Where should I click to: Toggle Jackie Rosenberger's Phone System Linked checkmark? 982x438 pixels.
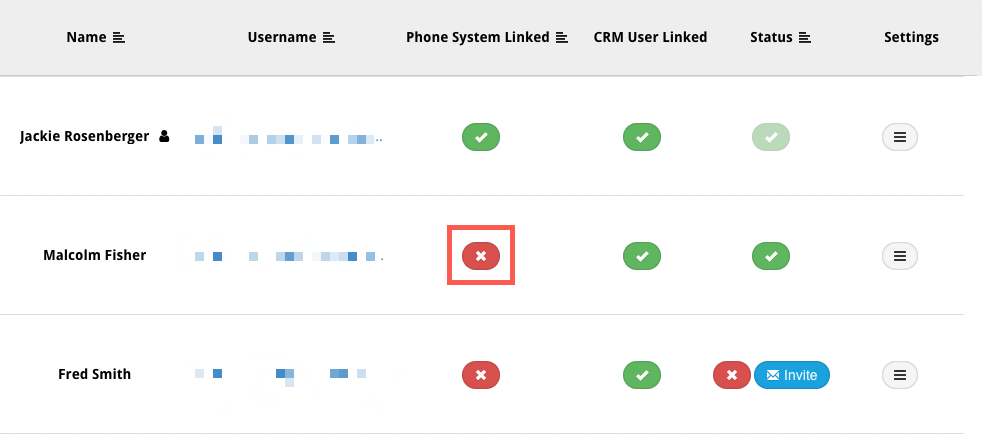pyautogui.click(x=481, y=137)
